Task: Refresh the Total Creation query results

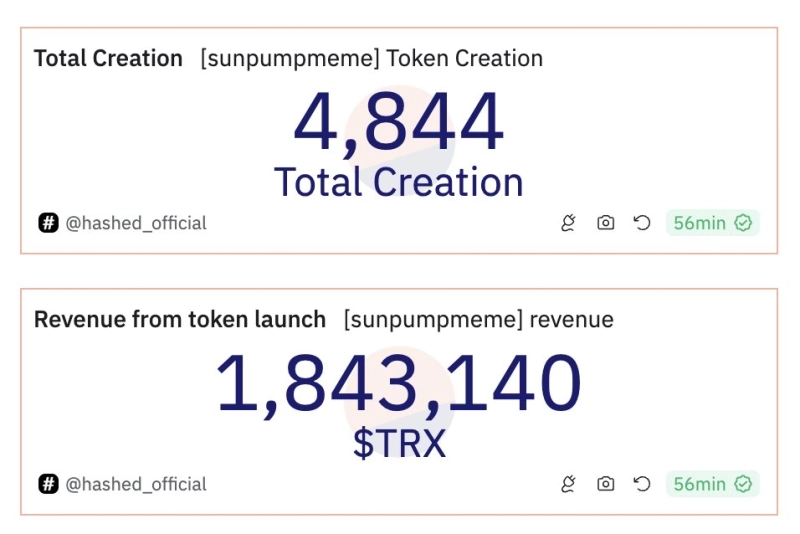Action: click(x=642, y=223)
